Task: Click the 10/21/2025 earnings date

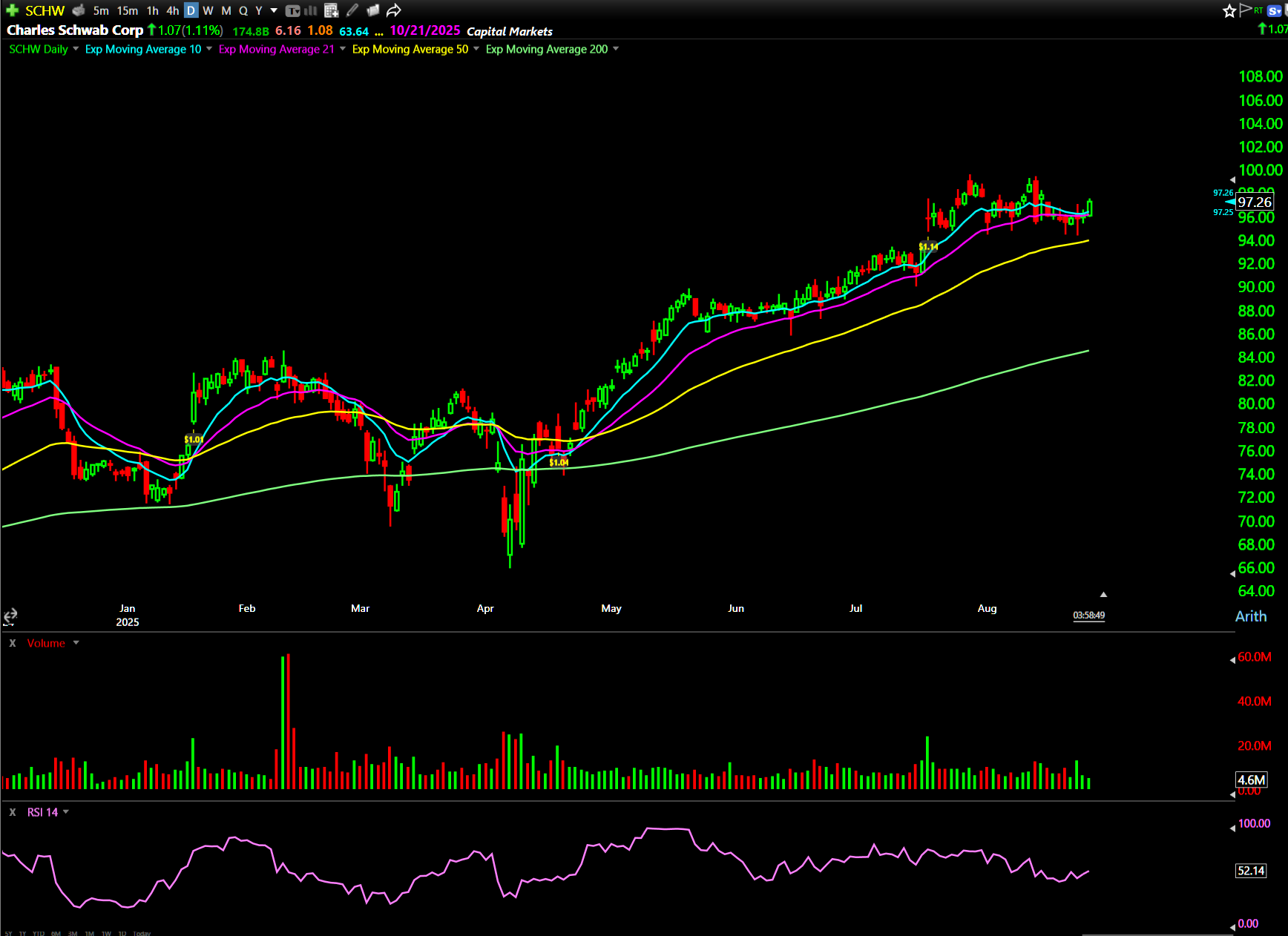Action: coord(425,30)
